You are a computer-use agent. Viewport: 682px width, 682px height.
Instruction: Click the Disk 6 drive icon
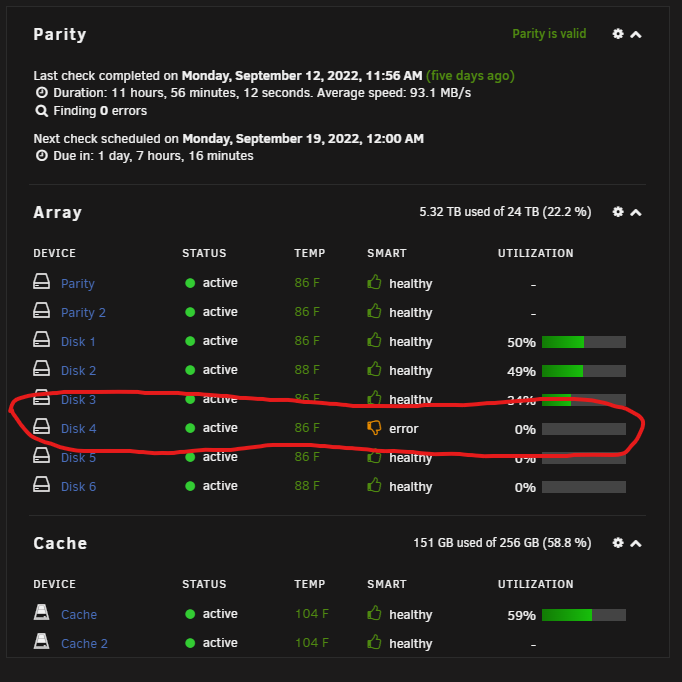point(41,485)
